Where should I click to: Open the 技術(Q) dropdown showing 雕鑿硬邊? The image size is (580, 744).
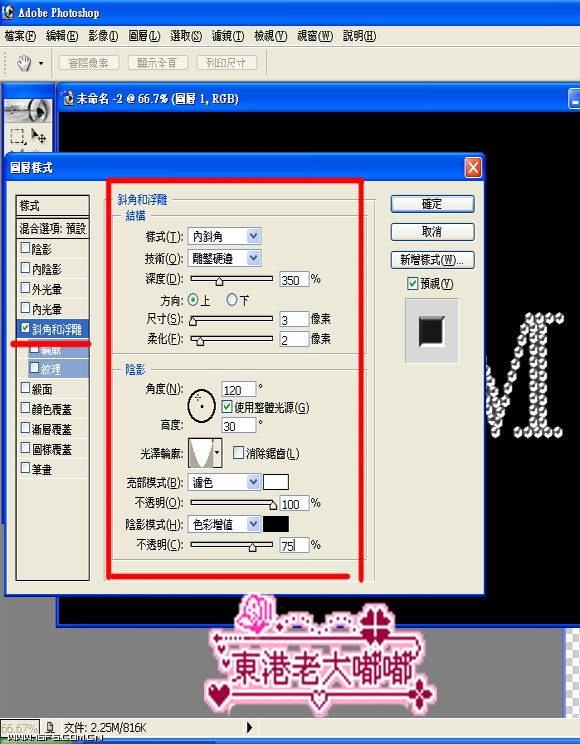pyautogui.click(x=225, y=258)
